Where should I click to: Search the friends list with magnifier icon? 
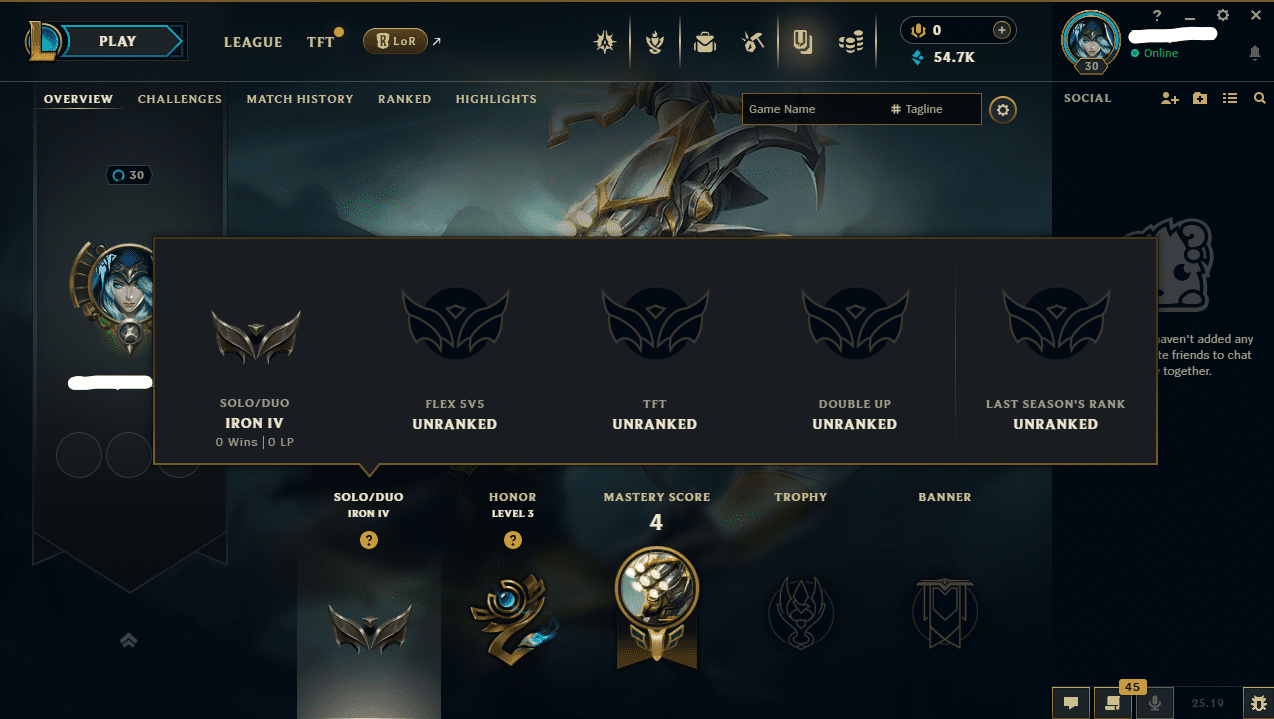tap(1259, 98)
